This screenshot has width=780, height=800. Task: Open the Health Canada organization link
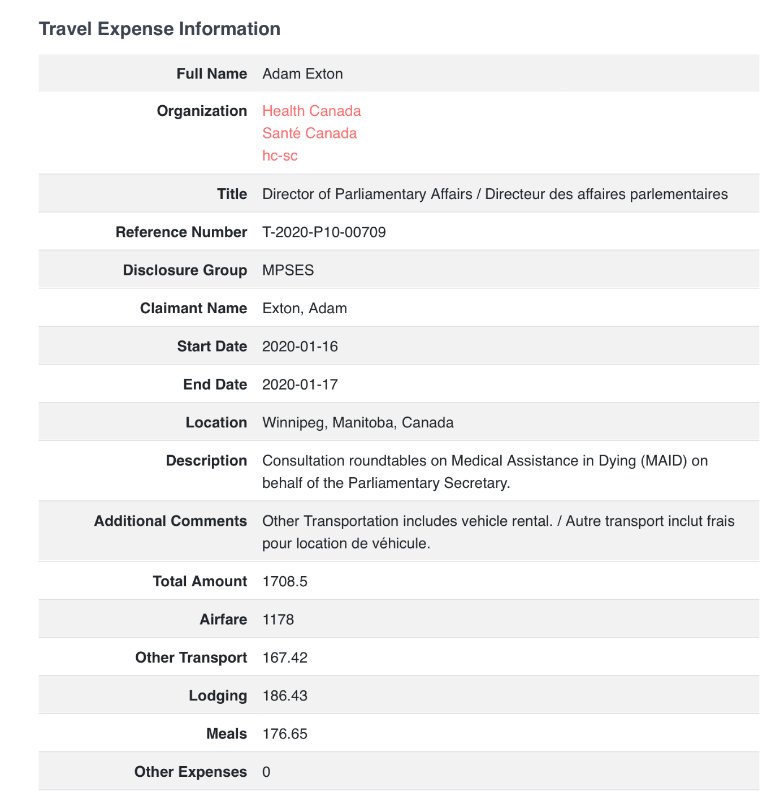point(311,111)
